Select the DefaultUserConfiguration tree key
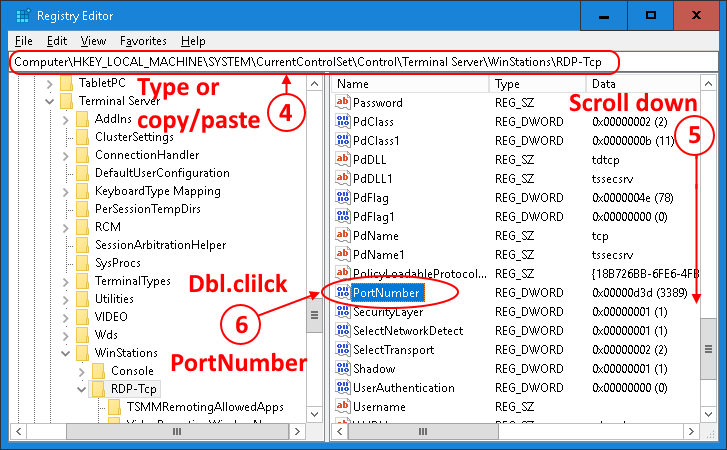This screenshot has width=727, height=450. tap(162, 173)
